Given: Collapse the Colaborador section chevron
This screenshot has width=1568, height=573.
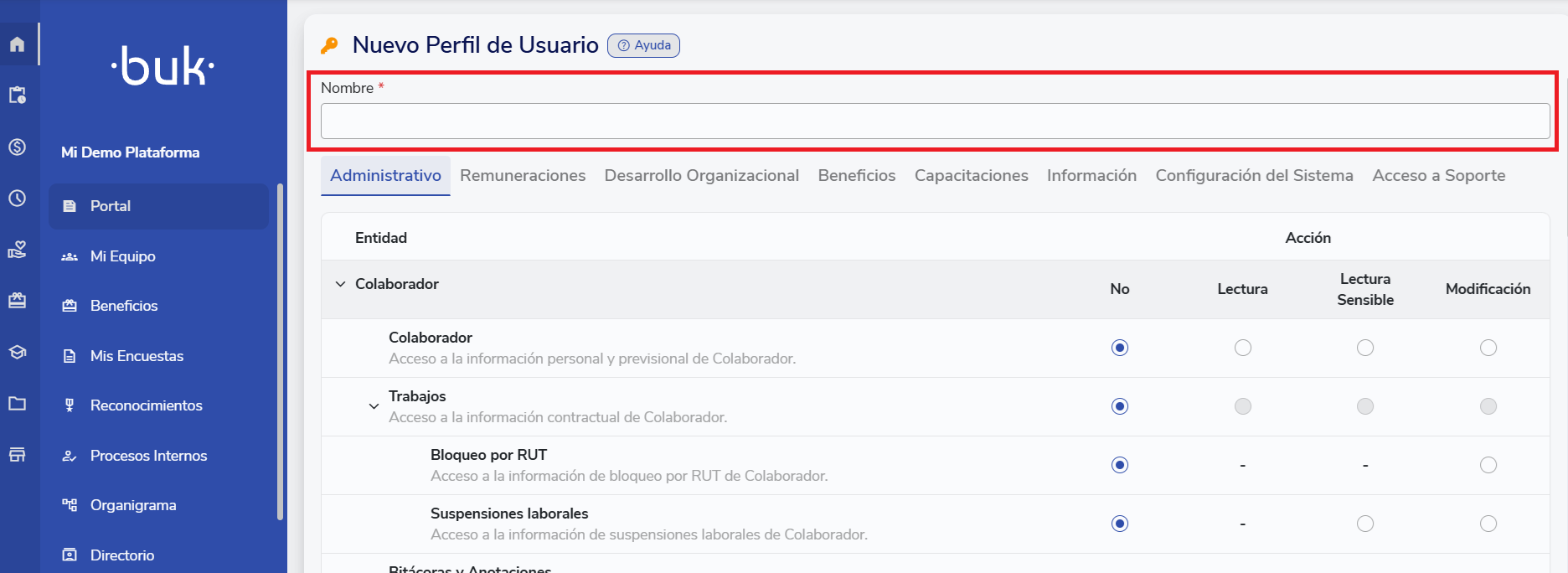Looking at the screenshot, I should (x=340, y=284).
